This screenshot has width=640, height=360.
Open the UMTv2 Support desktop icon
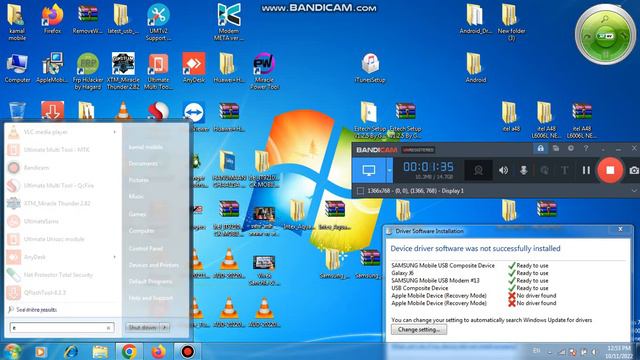[x=158, y=22]
